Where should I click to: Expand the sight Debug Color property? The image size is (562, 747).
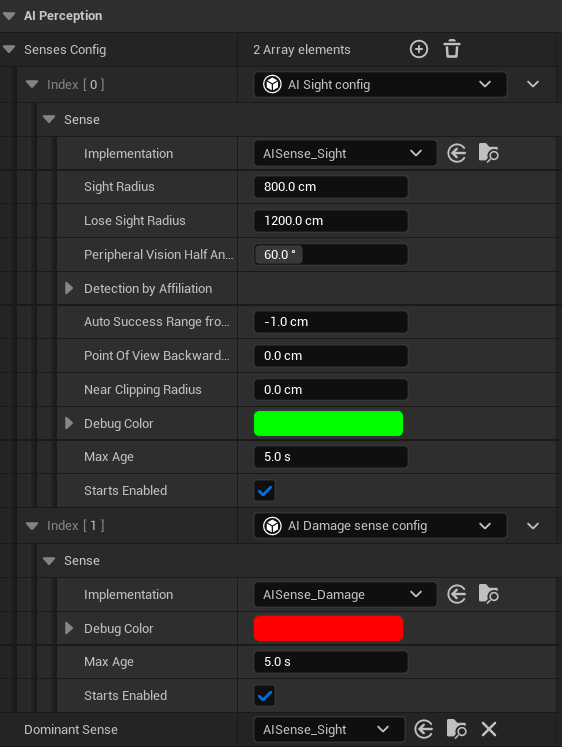[69, 423]
